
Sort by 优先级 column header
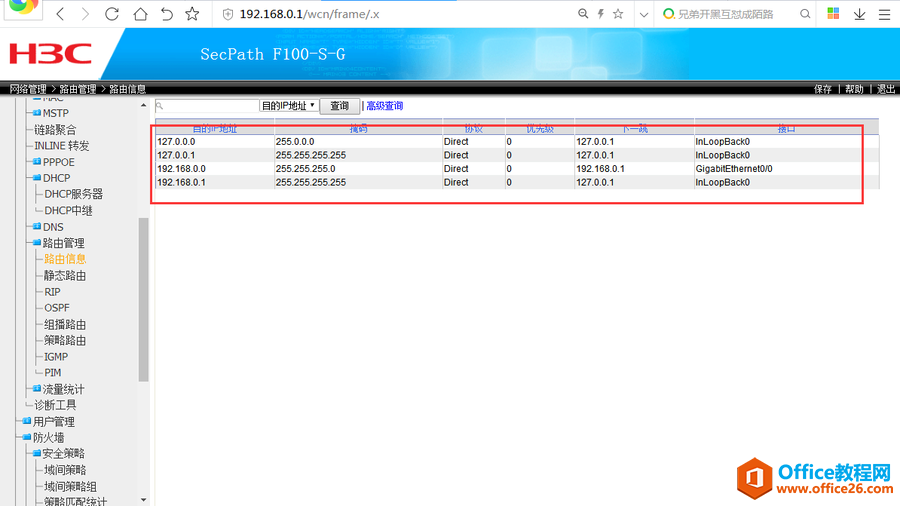(x=540, y=129)
